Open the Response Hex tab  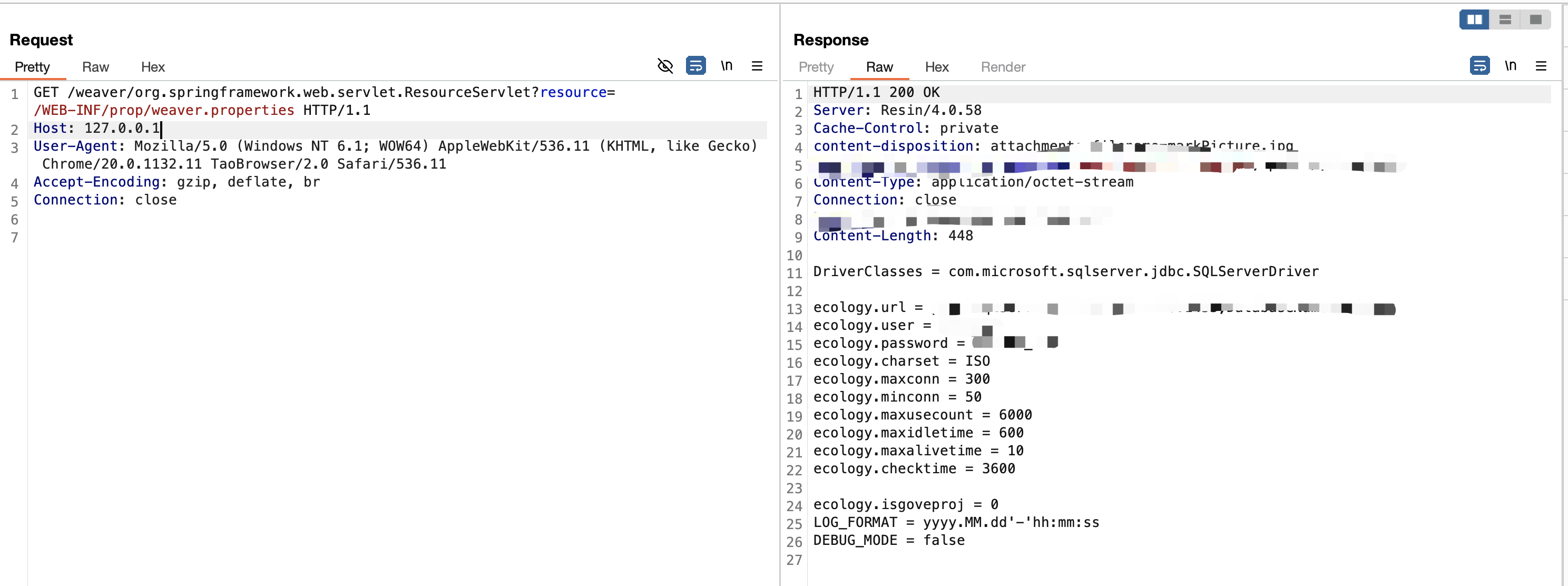click(937, 67)
